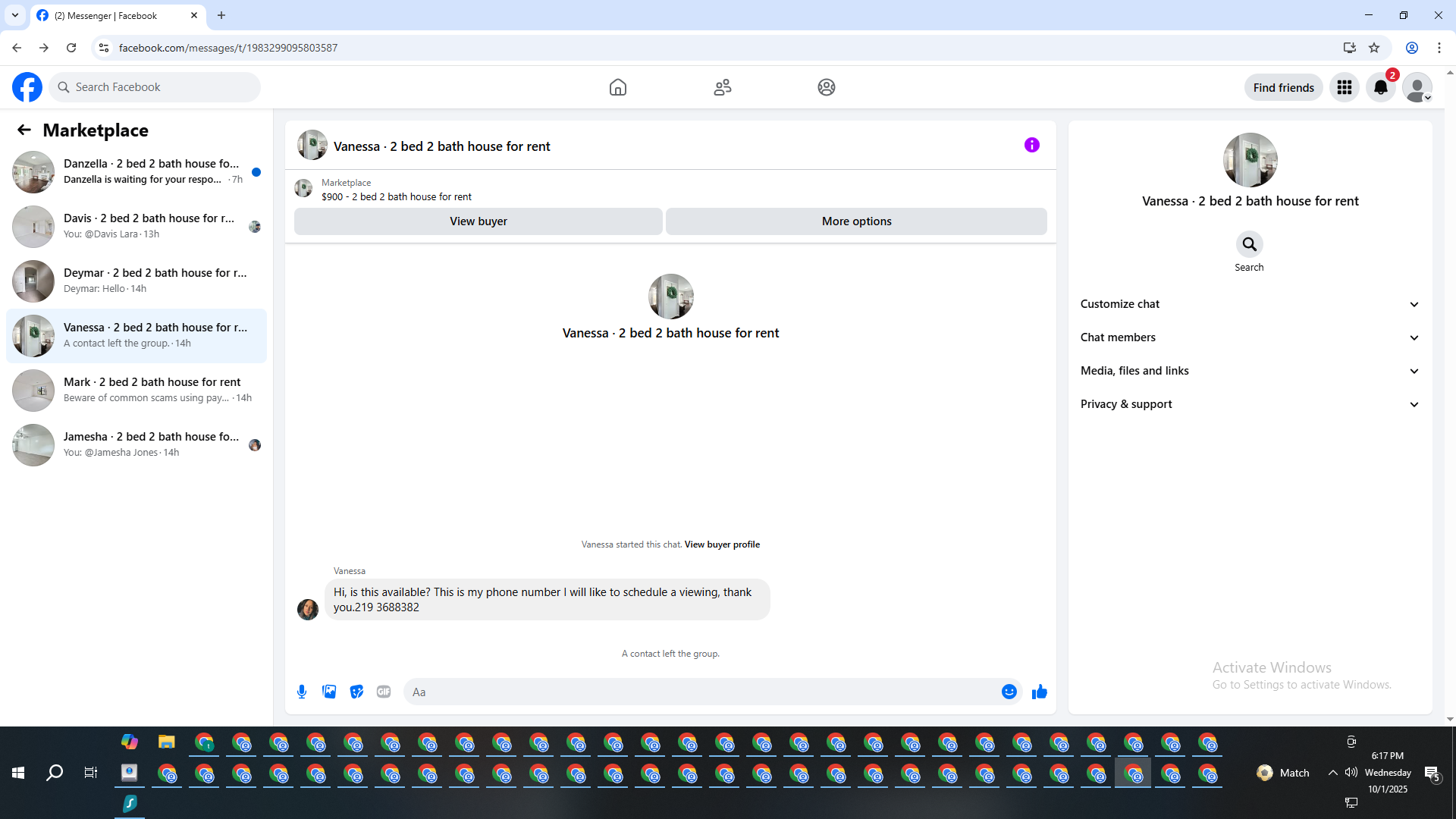Open the Friends icon in top navigation
1456x819 pixels.
pyautogui.click(x=723, y=87)
